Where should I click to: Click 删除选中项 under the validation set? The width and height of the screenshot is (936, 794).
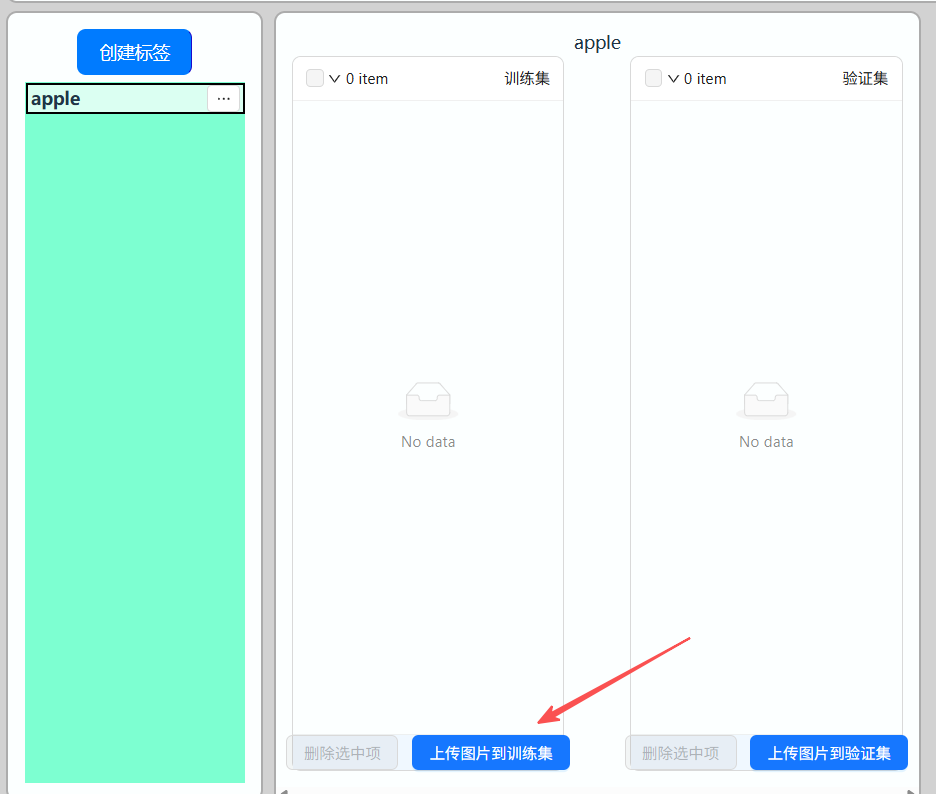[681, 753]
